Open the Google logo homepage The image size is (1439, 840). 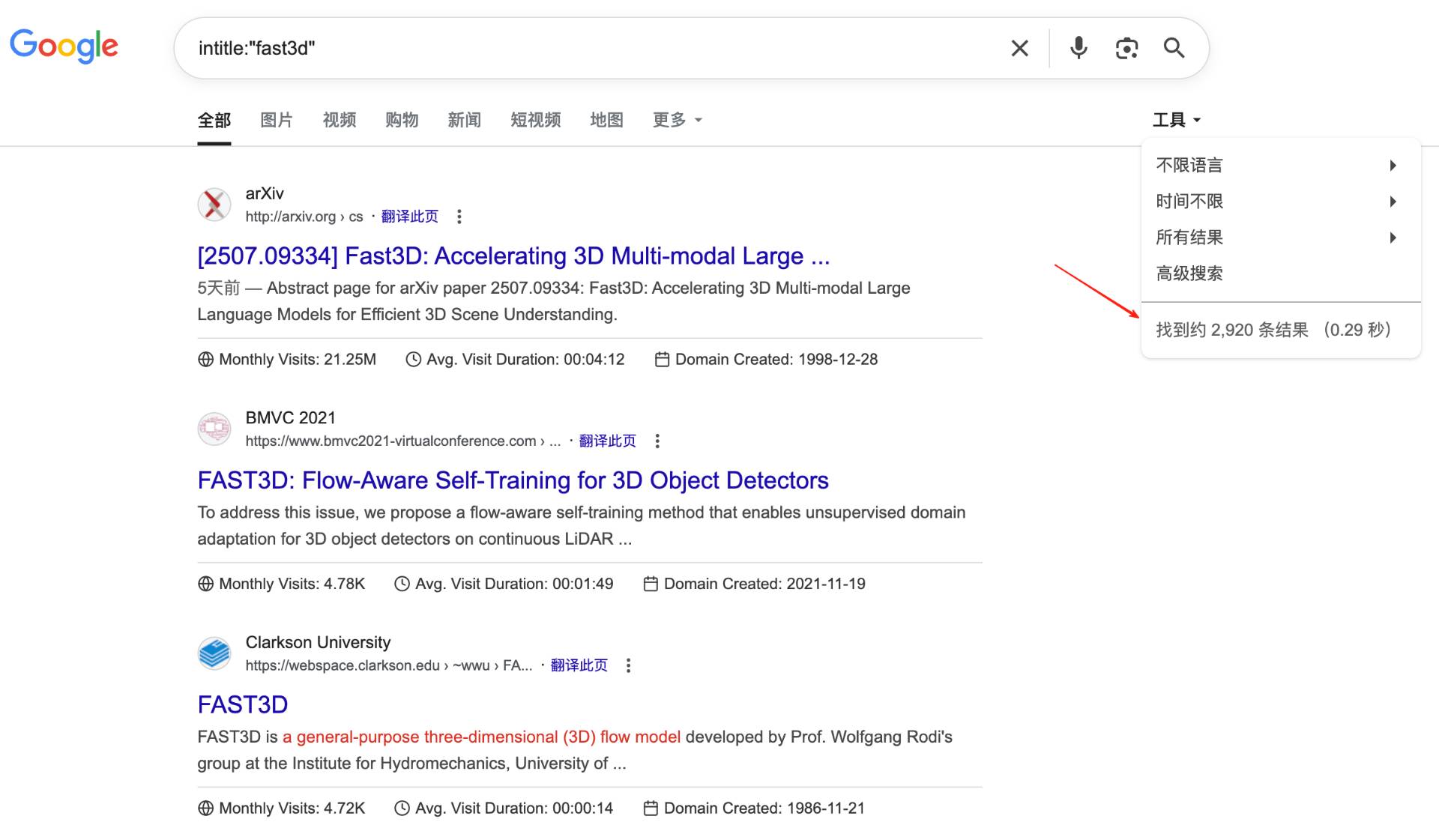(64, 46)
